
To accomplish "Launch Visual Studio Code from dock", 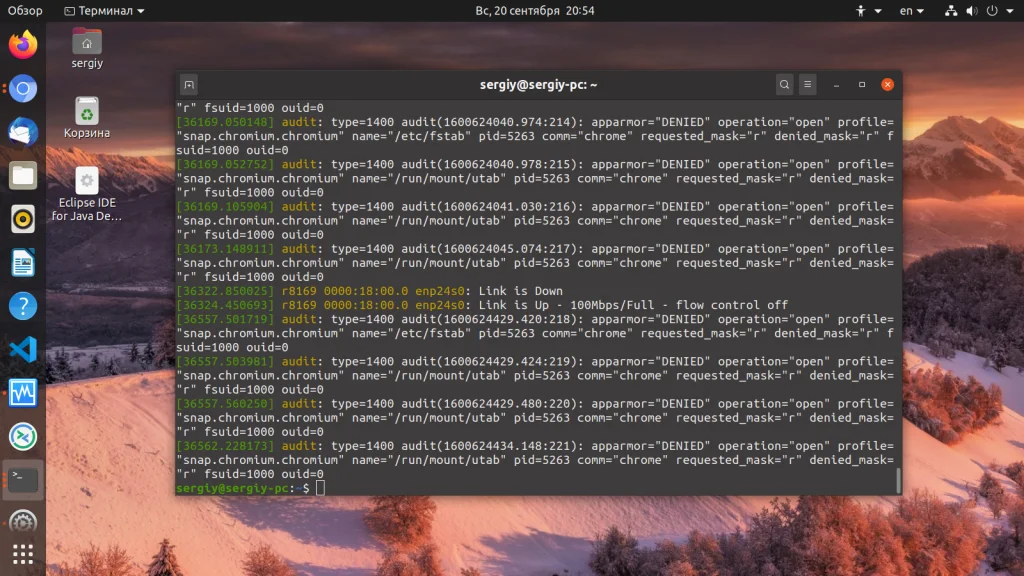I will click(23, 350).
